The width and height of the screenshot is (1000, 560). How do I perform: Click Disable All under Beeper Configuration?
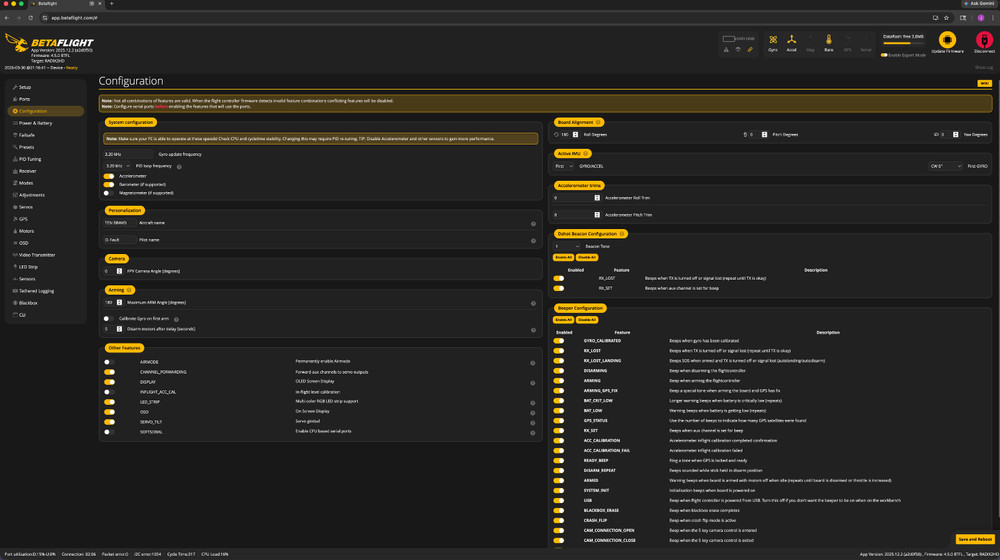587,320
